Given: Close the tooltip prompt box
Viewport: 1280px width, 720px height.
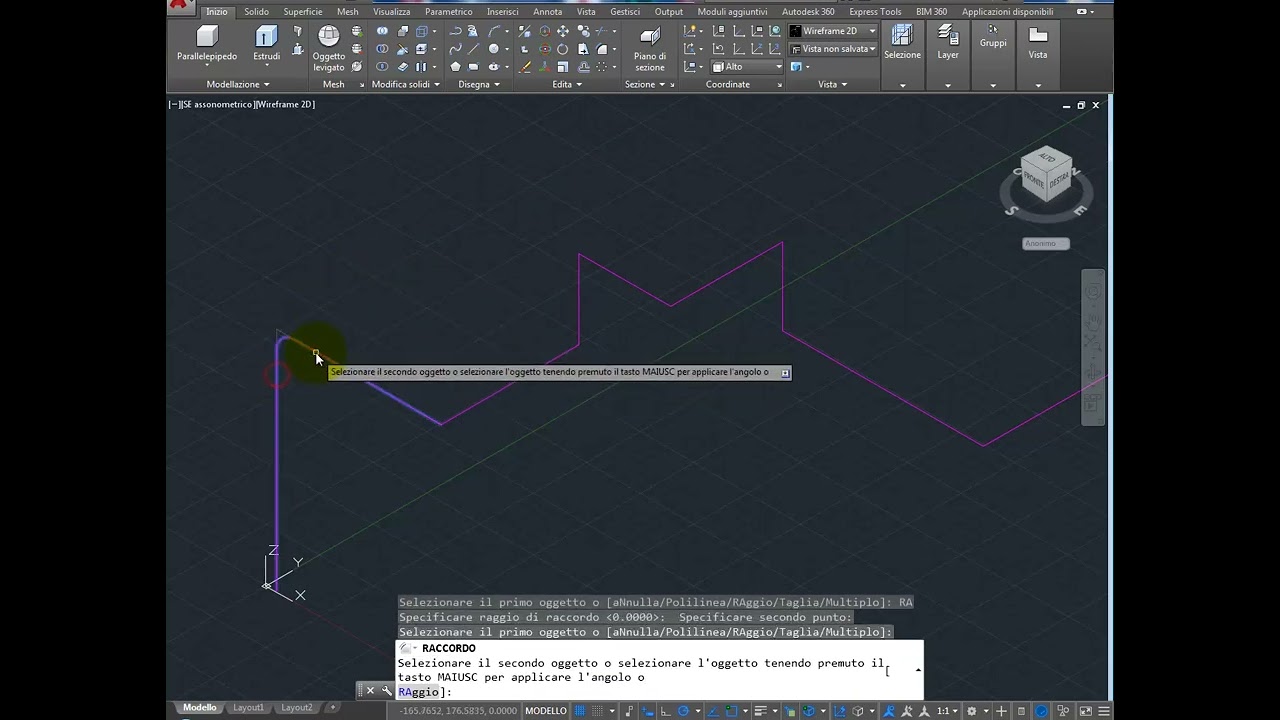Looking at the screenshot, I should tap(785, 373).
